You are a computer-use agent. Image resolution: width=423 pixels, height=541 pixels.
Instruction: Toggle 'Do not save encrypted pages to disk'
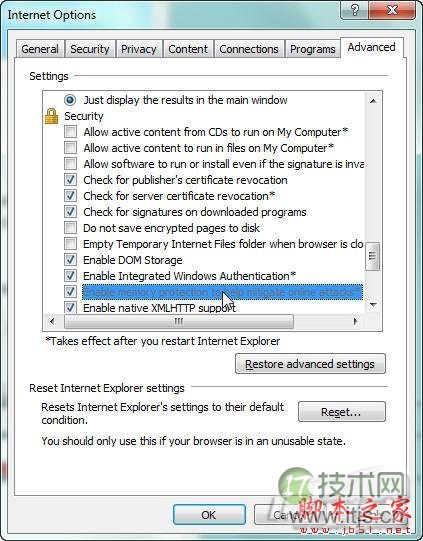point(70,228)
